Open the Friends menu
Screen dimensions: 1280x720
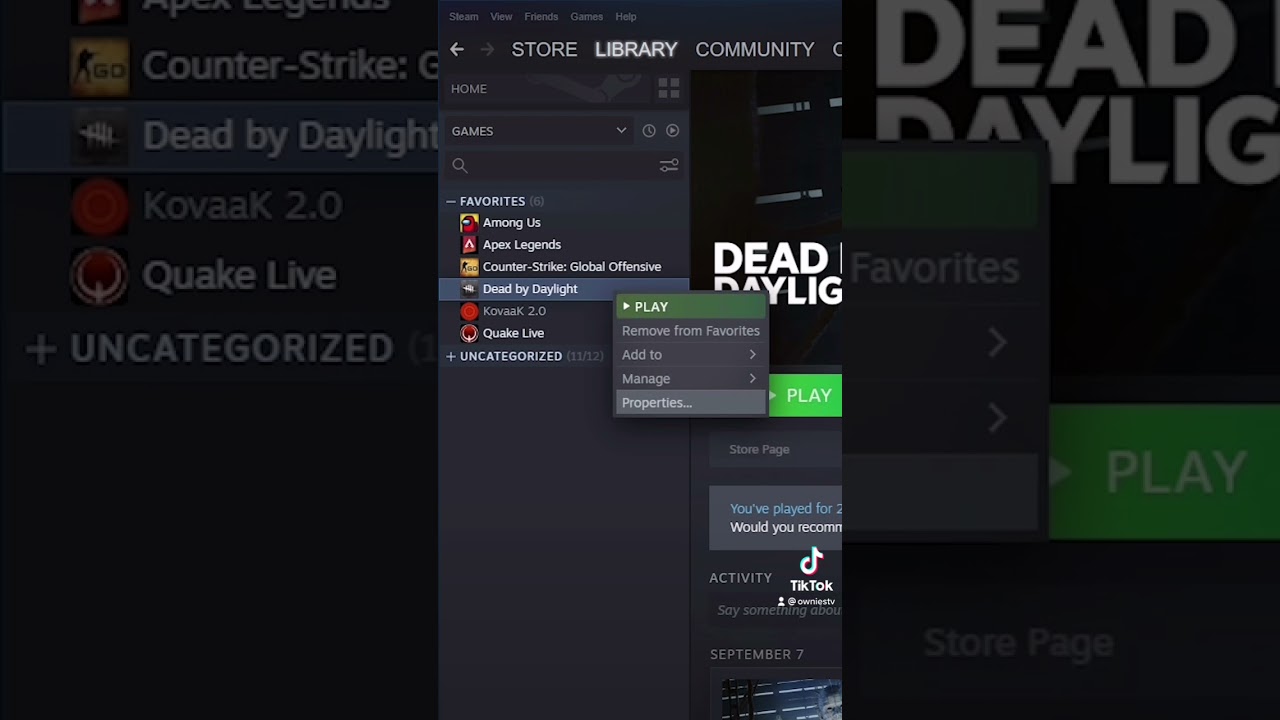tap(541, 17)
